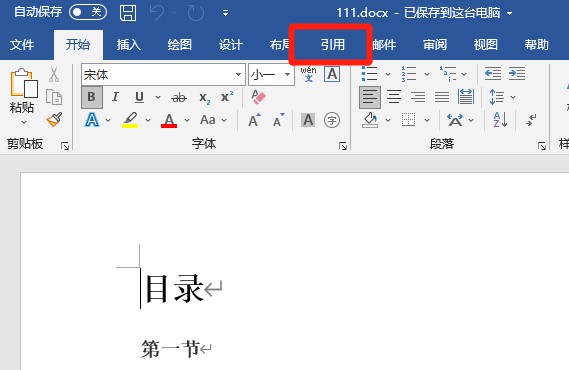The height and width of the screenshot is (370, 569).
Task: Click the Sort A-Z icon
Action: (500, 120)
